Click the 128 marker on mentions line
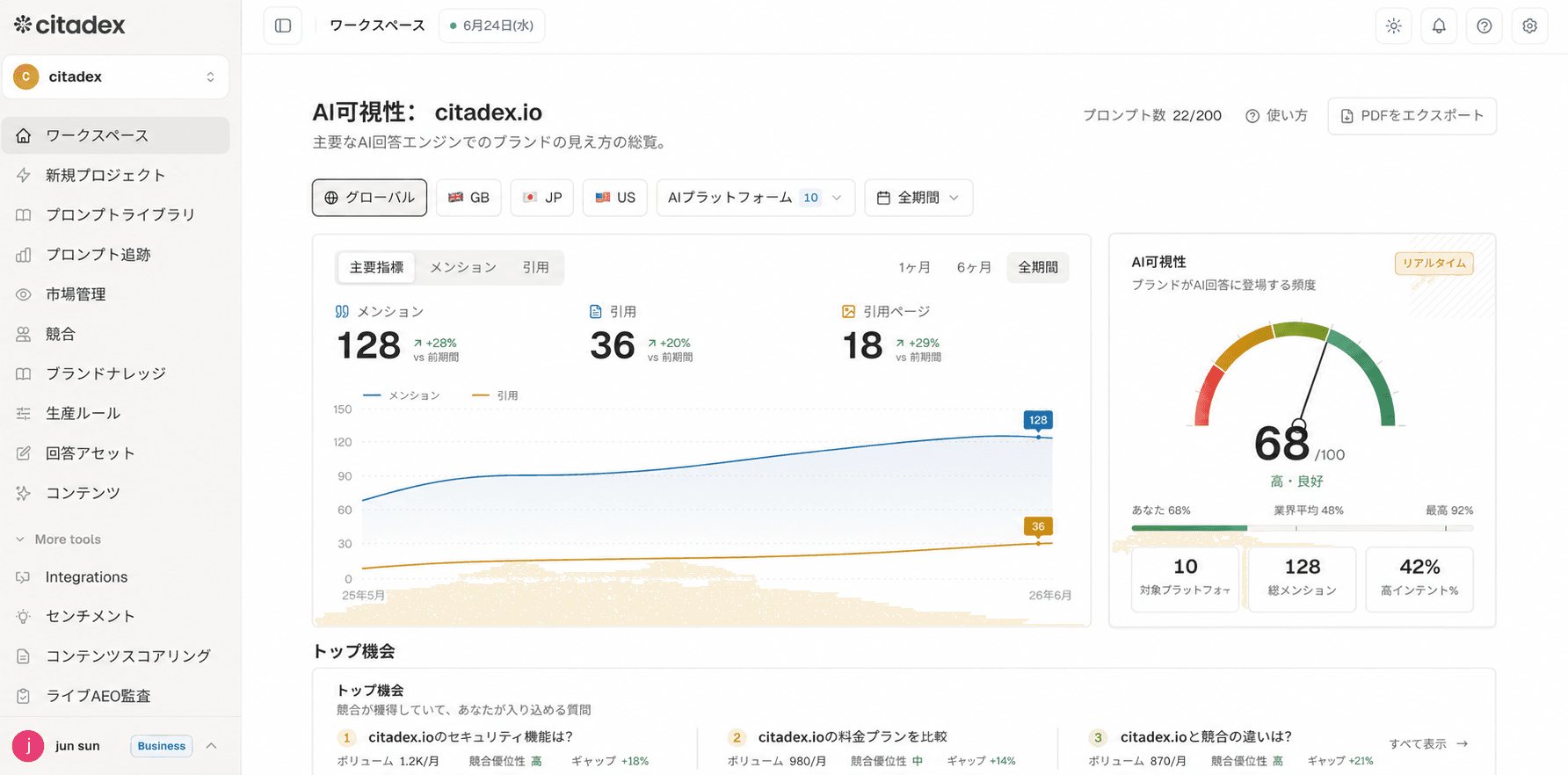Viewport: 1568px width, 775px height. (1038, 420)
